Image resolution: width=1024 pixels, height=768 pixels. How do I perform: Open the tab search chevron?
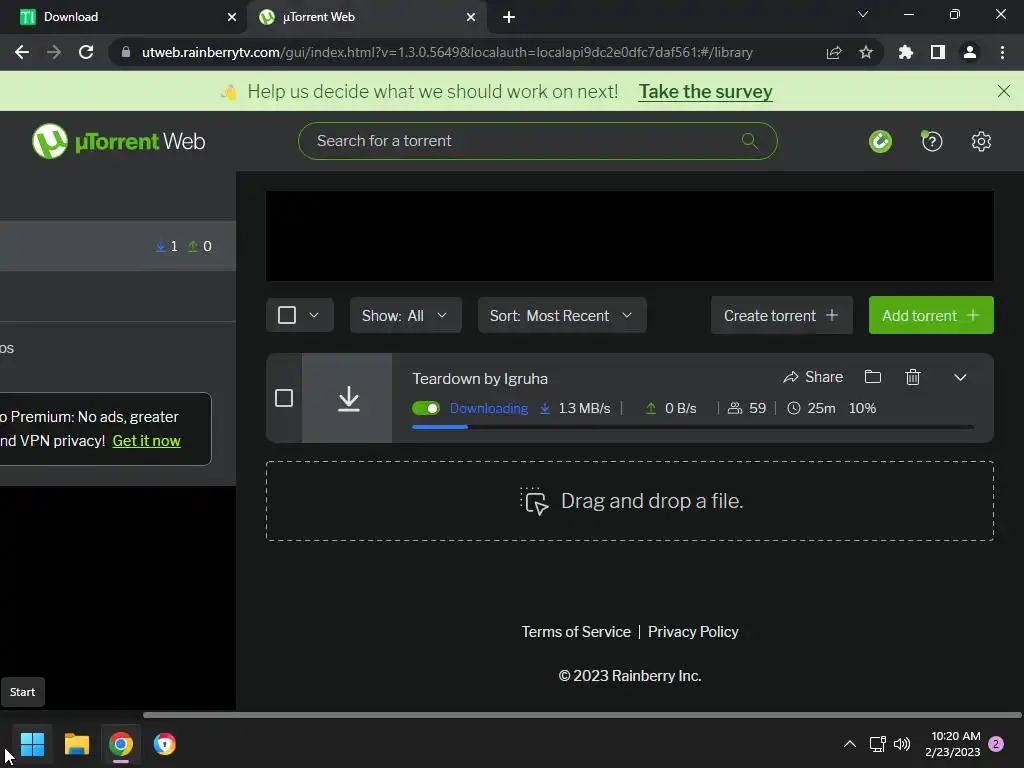tap(863, 14)
